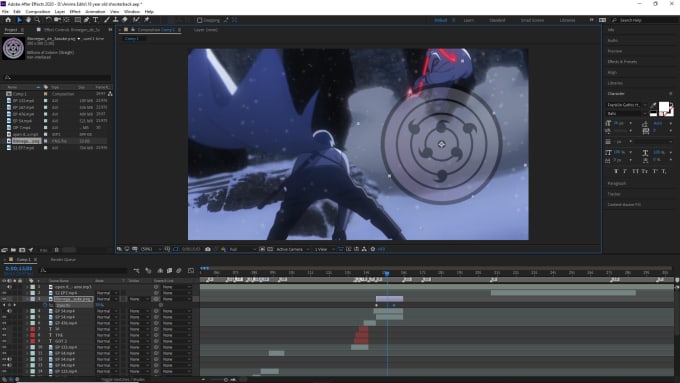
Task: Mute audio of the open it amv.mp3 layer
Action: [9, 287]
